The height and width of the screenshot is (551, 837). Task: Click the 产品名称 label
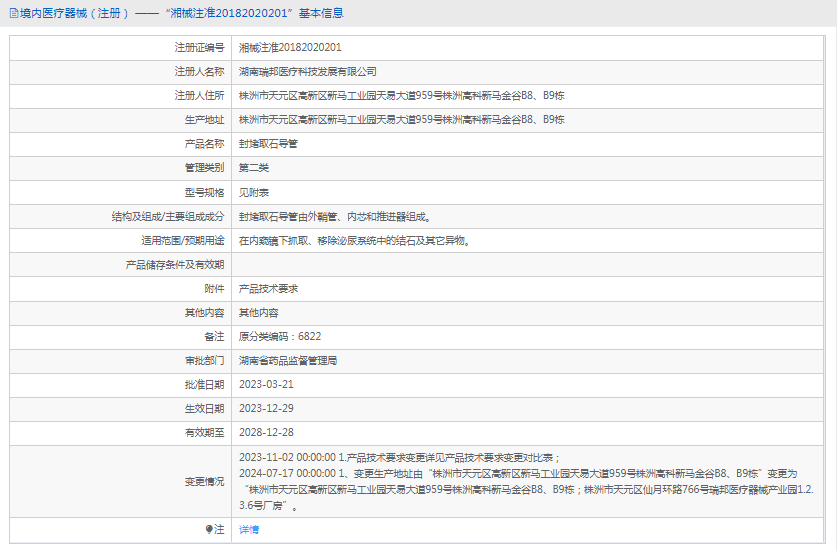204,144
